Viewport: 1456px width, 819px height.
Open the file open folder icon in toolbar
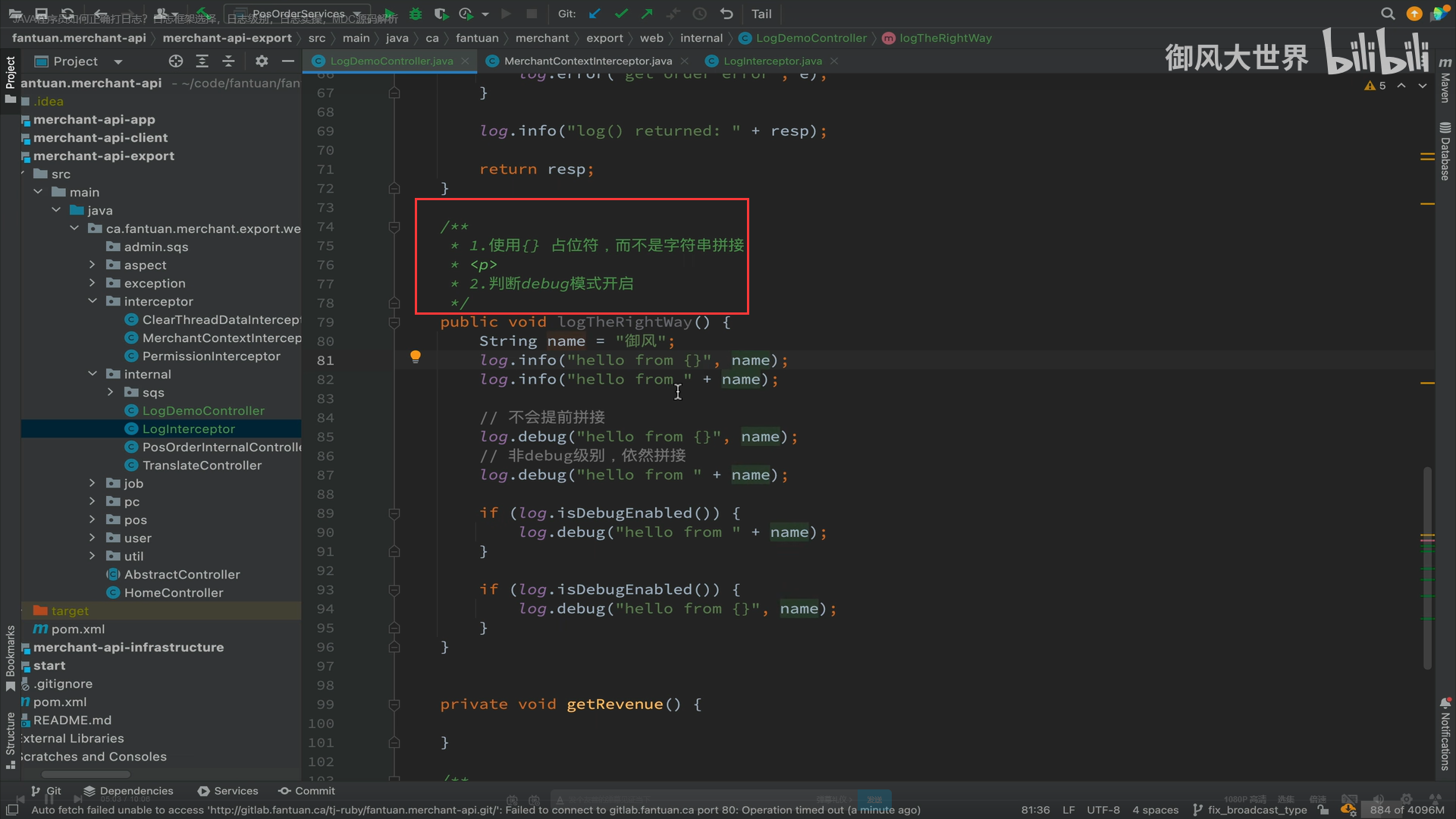coord(15,14)
